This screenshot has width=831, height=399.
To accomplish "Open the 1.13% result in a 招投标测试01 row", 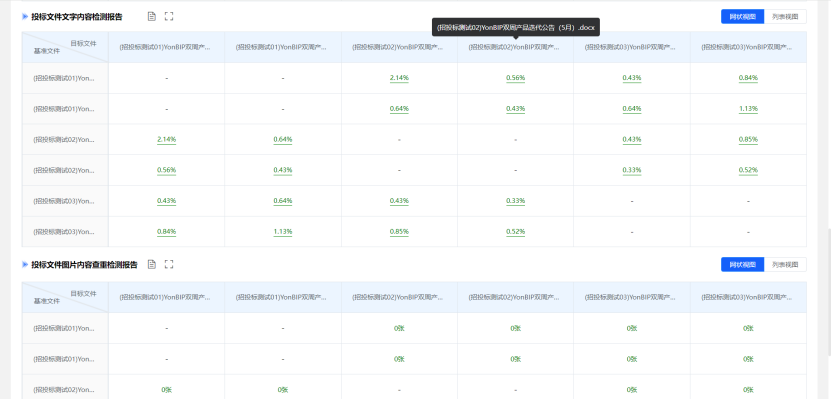I will (x=748, y=109).
